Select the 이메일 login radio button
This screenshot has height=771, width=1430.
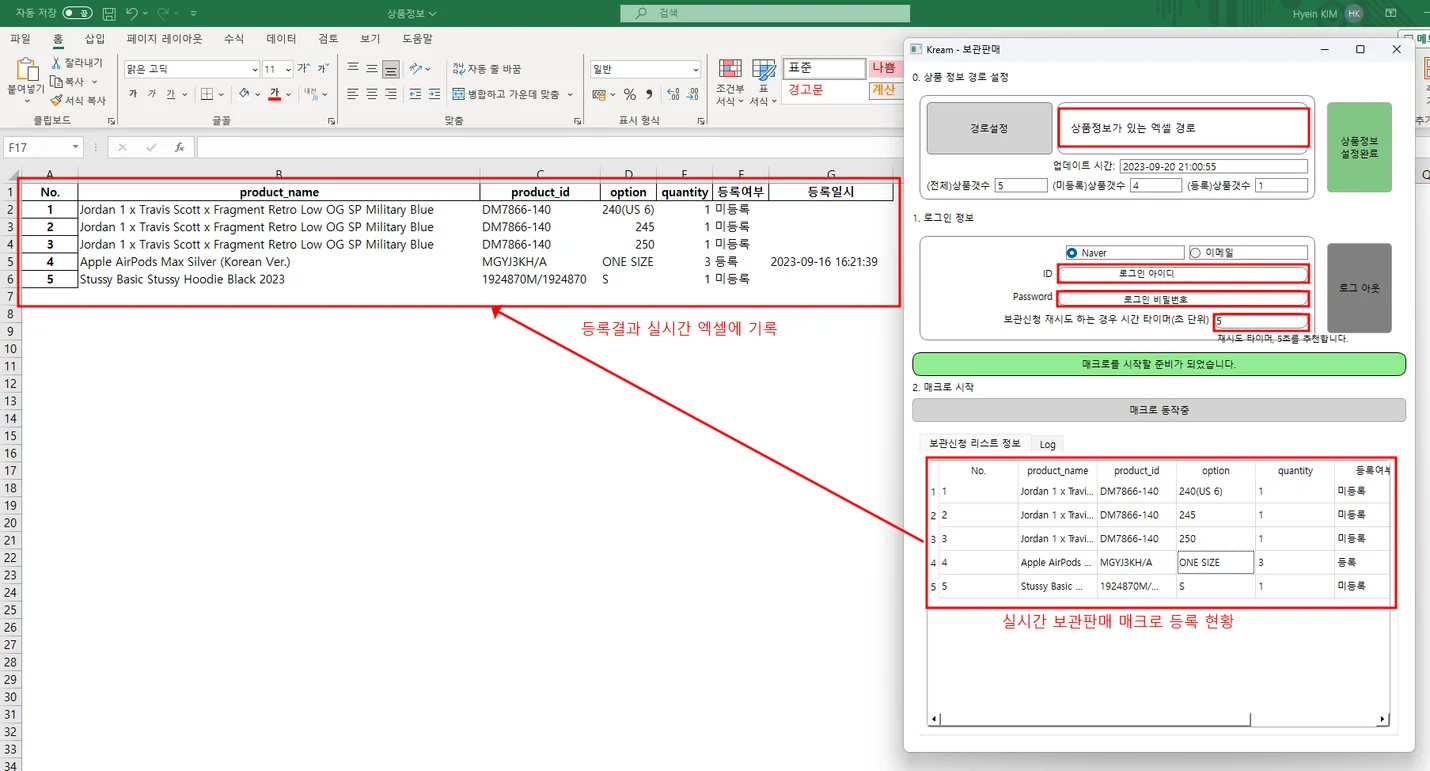tap(1195, 253)
